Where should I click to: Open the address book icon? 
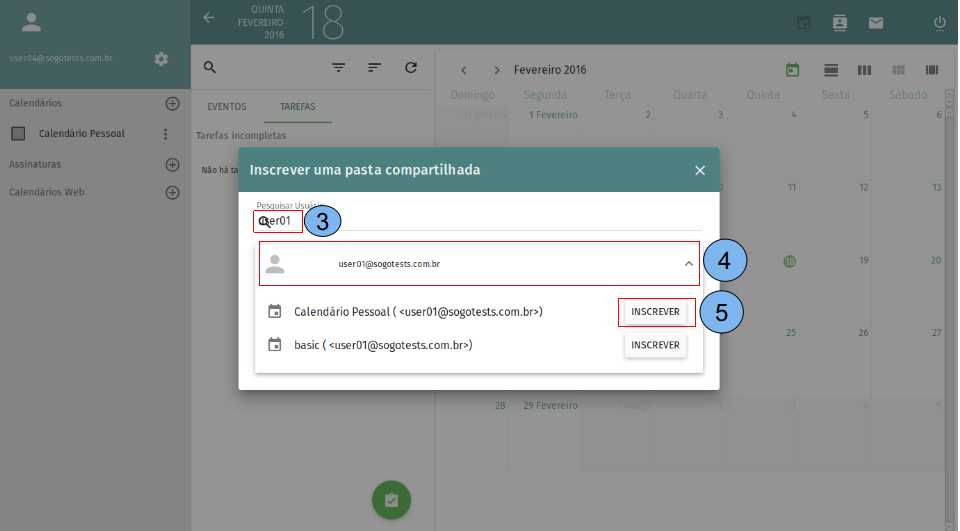(x=839, y=22)
